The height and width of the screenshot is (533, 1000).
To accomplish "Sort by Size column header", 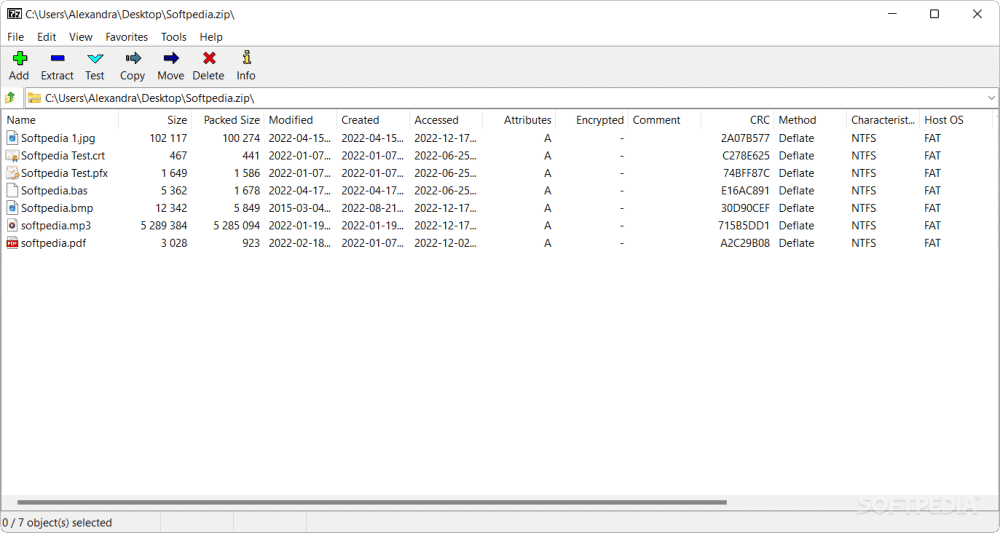I will tap(155, 120).
